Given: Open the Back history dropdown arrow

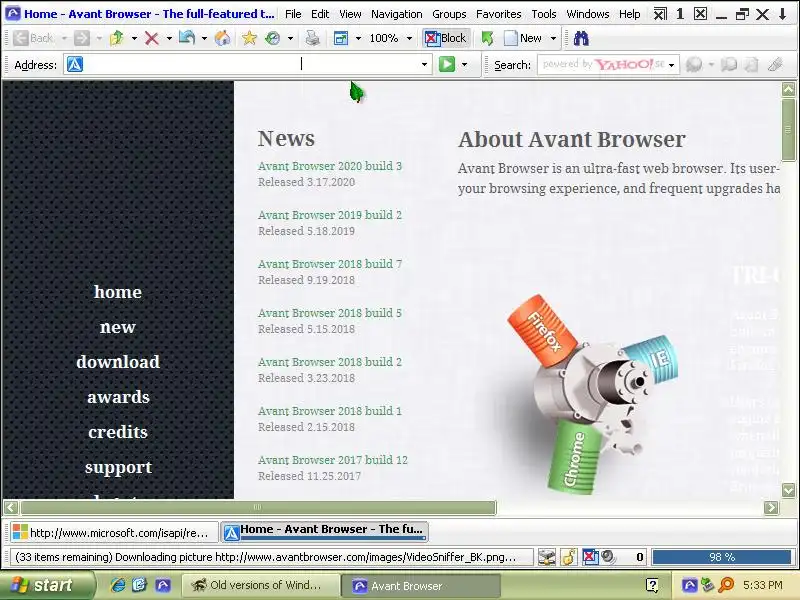Looking at the screenshot, I should (64, 38).
